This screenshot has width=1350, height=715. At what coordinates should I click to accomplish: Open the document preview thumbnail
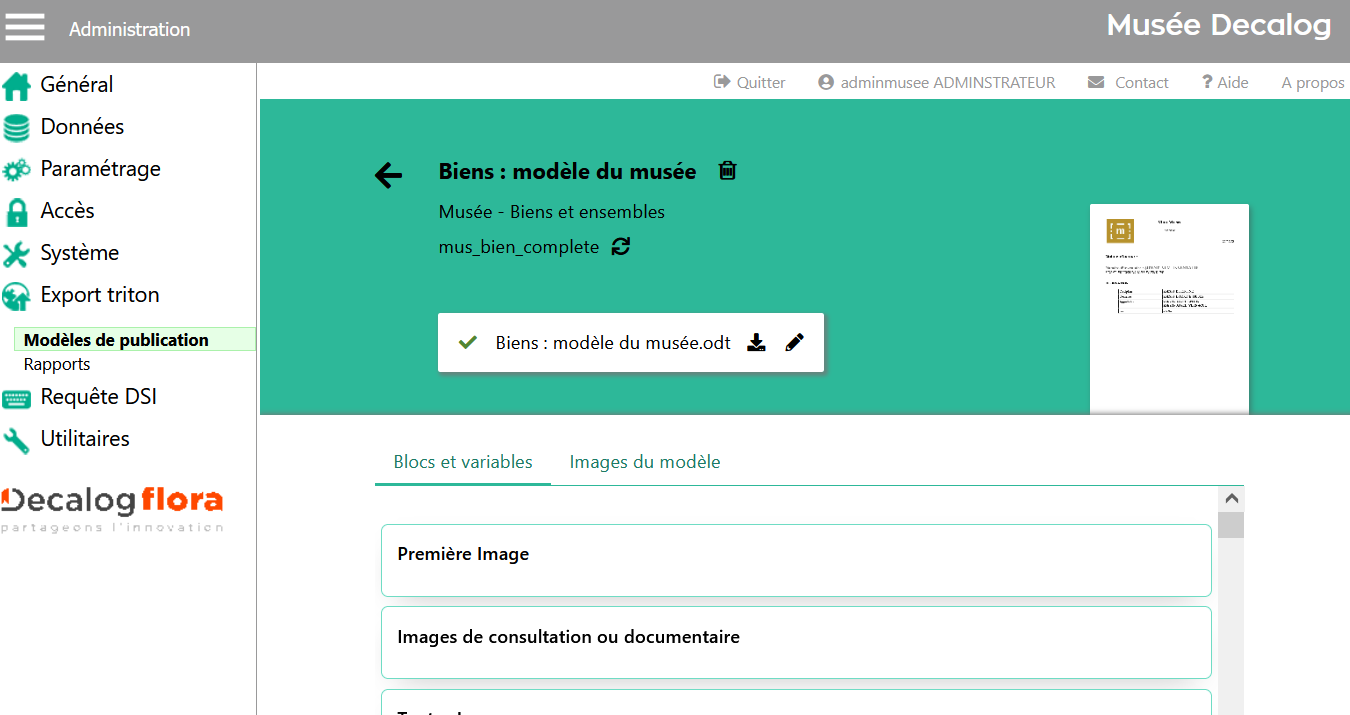click(x=1169, y=309)
